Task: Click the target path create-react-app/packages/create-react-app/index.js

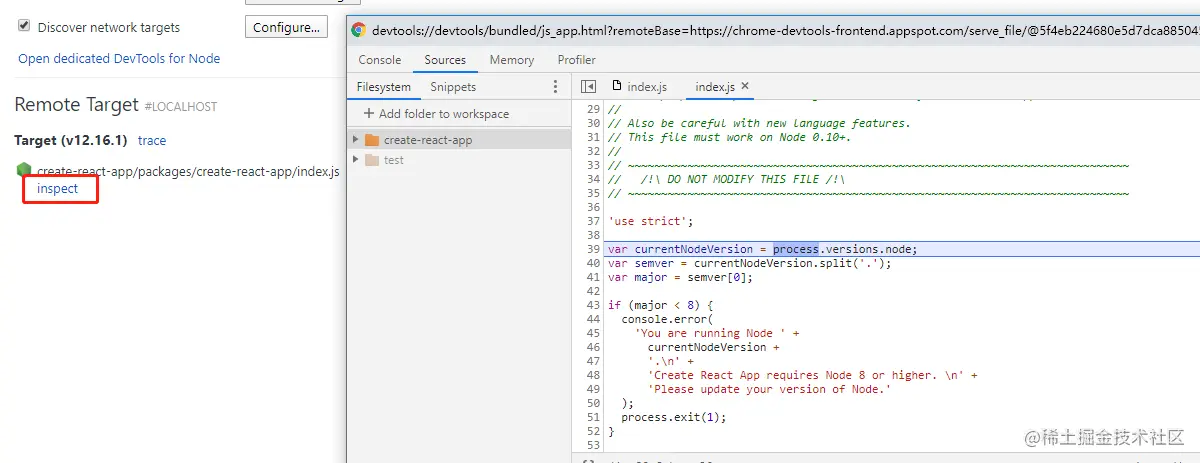Action: coord(188,171)
